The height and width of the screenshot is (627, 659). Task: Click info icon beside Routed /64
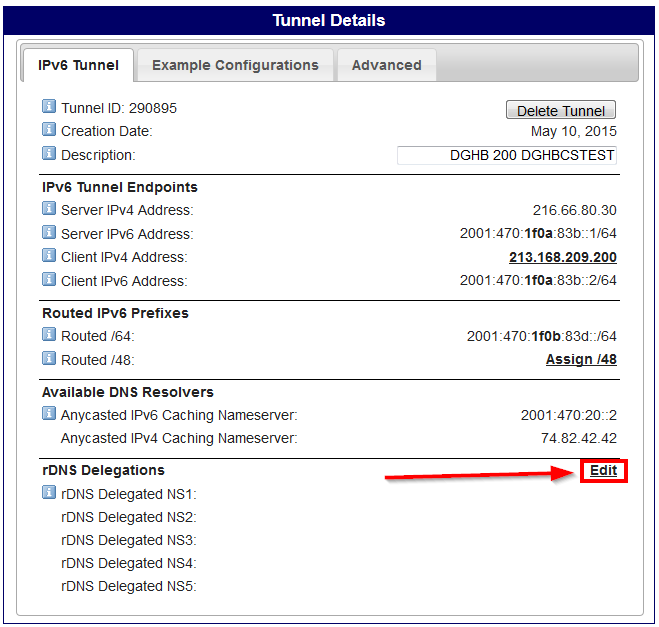[x=49, y=335]
